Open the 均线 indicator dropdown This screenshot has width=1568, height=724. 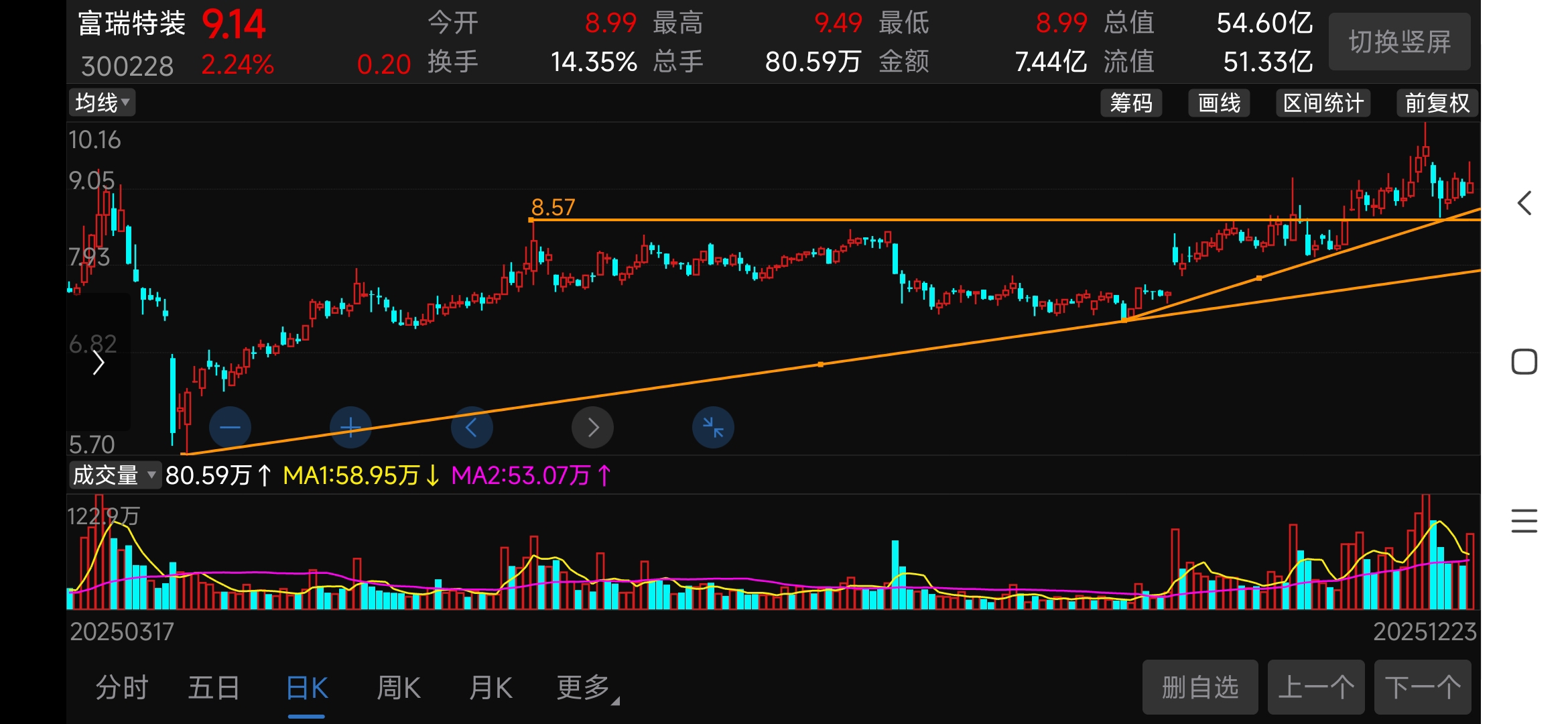click(102, 103)
